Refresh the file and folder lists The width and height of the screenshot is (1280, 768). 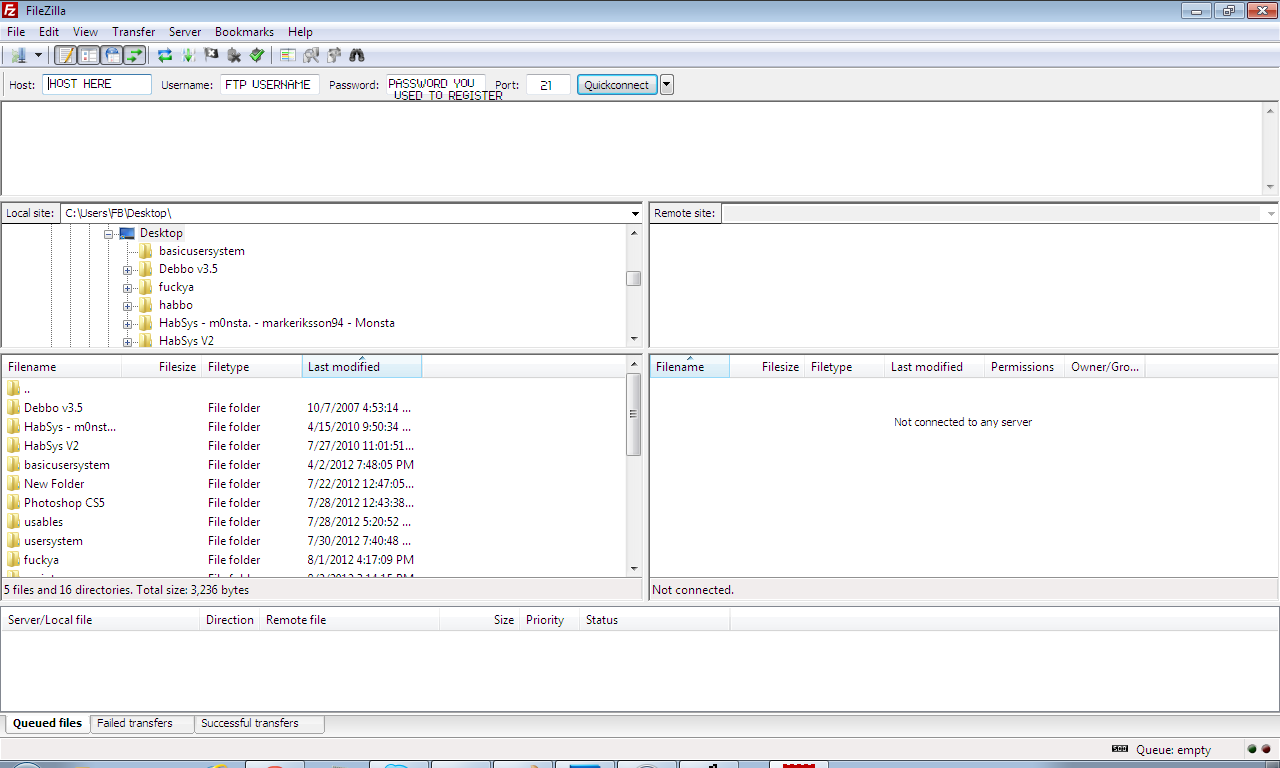coord(165,55)
